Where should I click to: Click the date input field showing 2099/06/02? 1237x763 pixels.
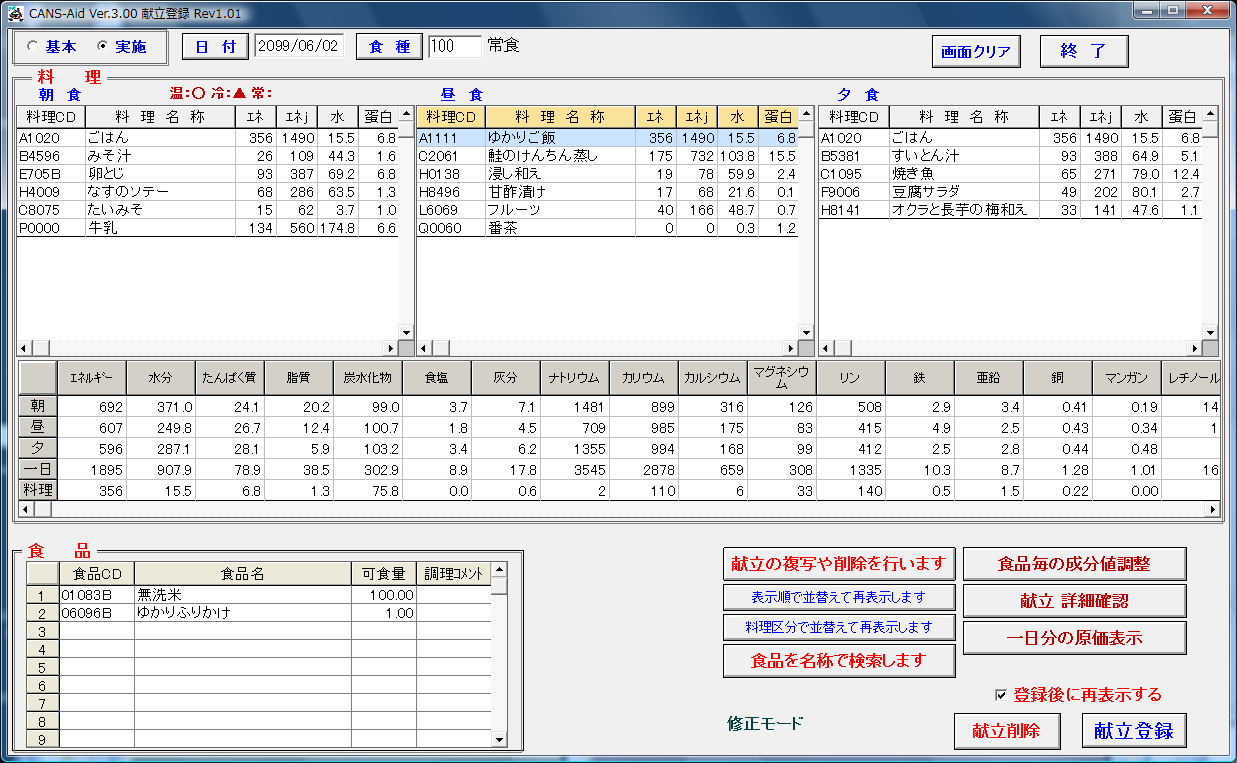pos(299,47)
